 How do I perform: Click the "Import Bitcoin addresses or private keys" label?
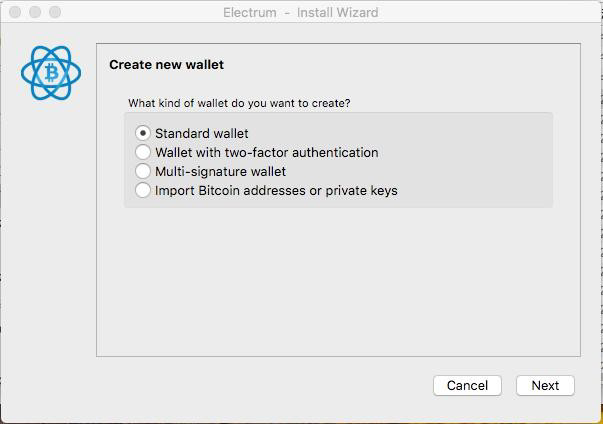[x=276, y=190]
